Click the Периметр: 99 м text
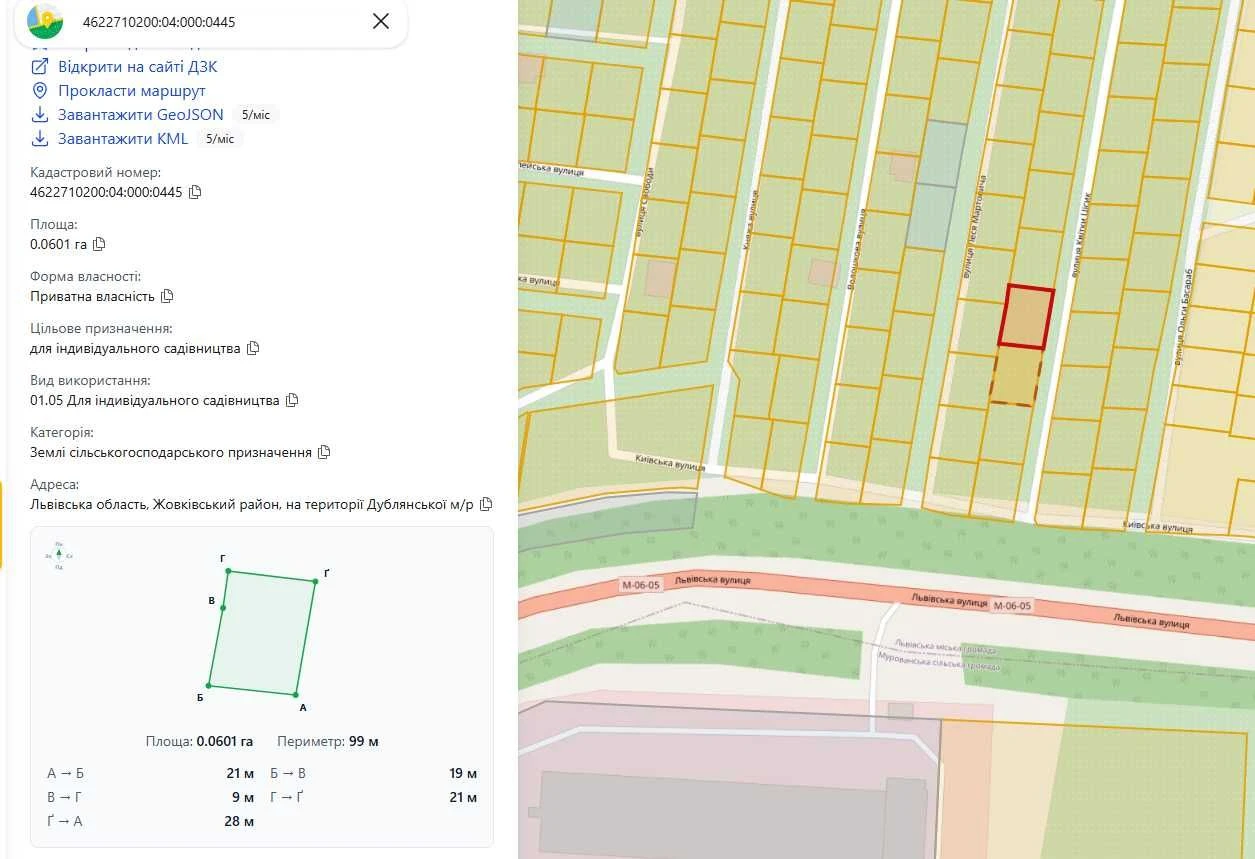The width and height of the screenshot is (1255, 859). pyautogui.click(x=328, y=742)
